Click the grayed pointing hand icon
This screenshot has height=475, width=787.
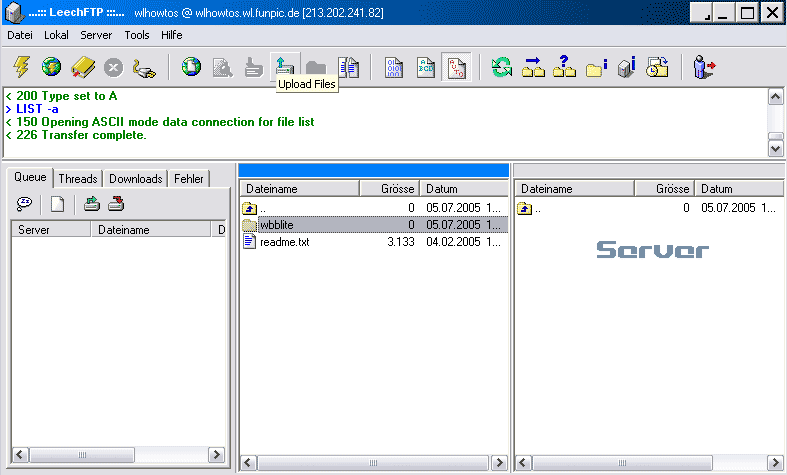coord(253,68)
